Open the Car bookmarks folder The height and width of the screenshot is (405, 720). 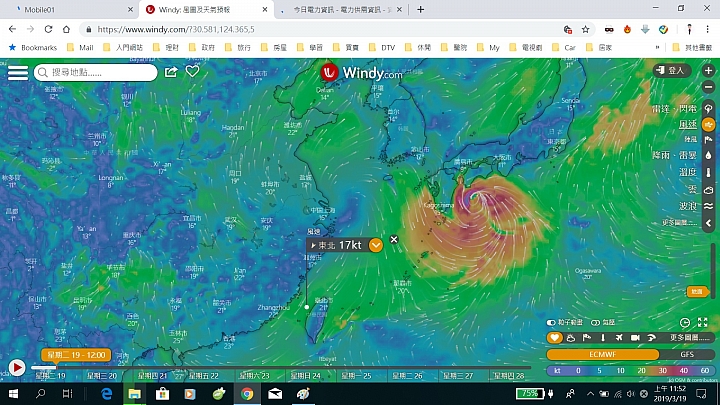pos(564,47)
